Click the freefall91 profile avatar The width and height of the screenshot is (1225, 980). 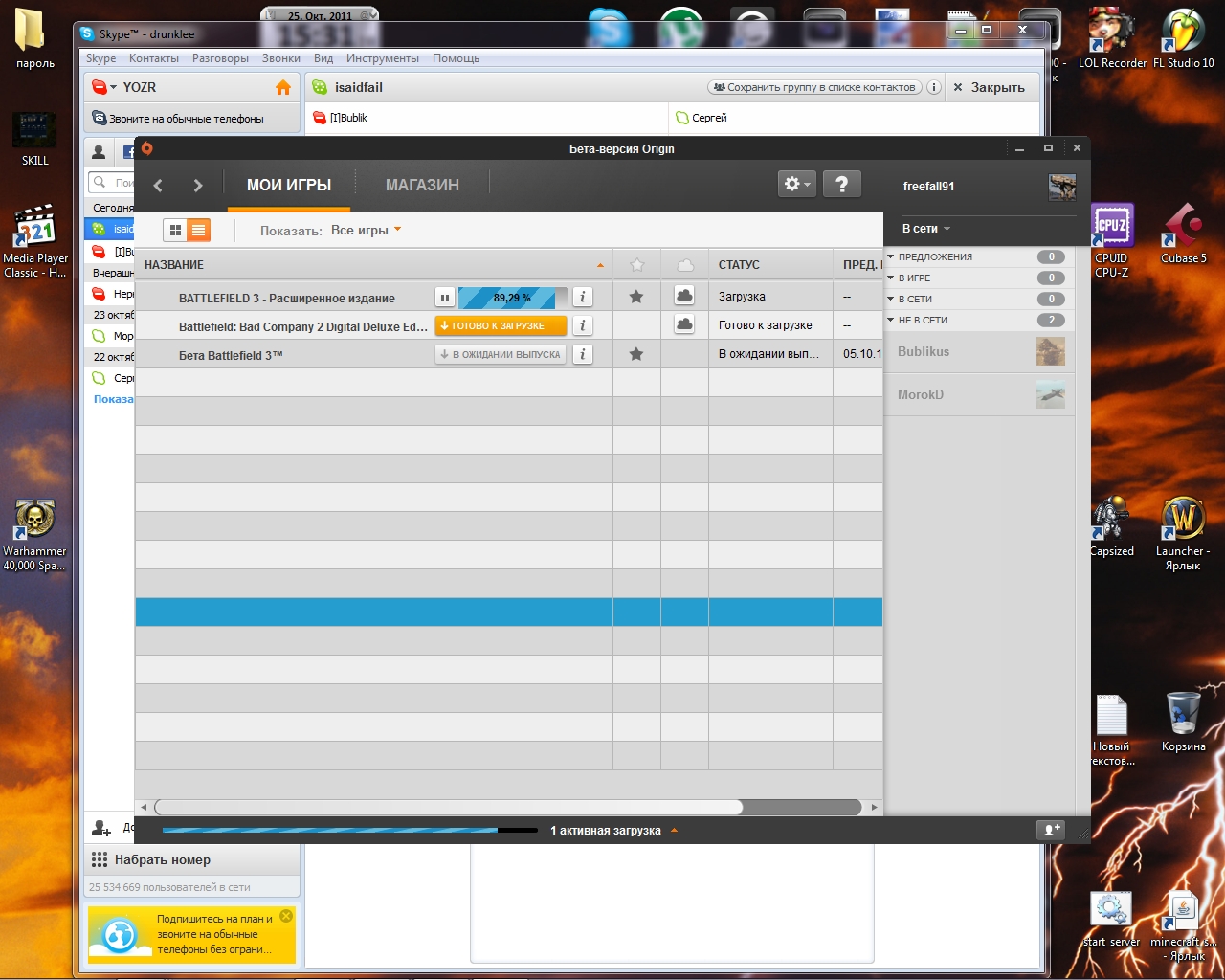[1062, 187]
